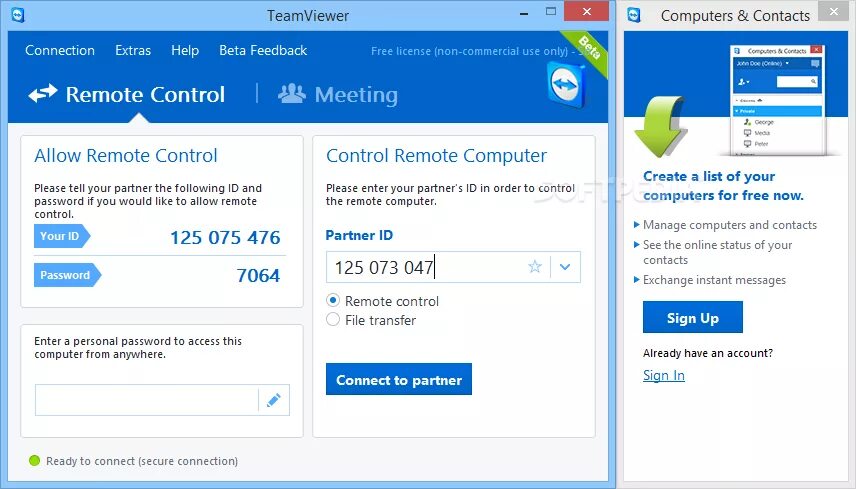Click 'Create a list of your computers' heading
The image size is (856, 489).
(723, 186)
